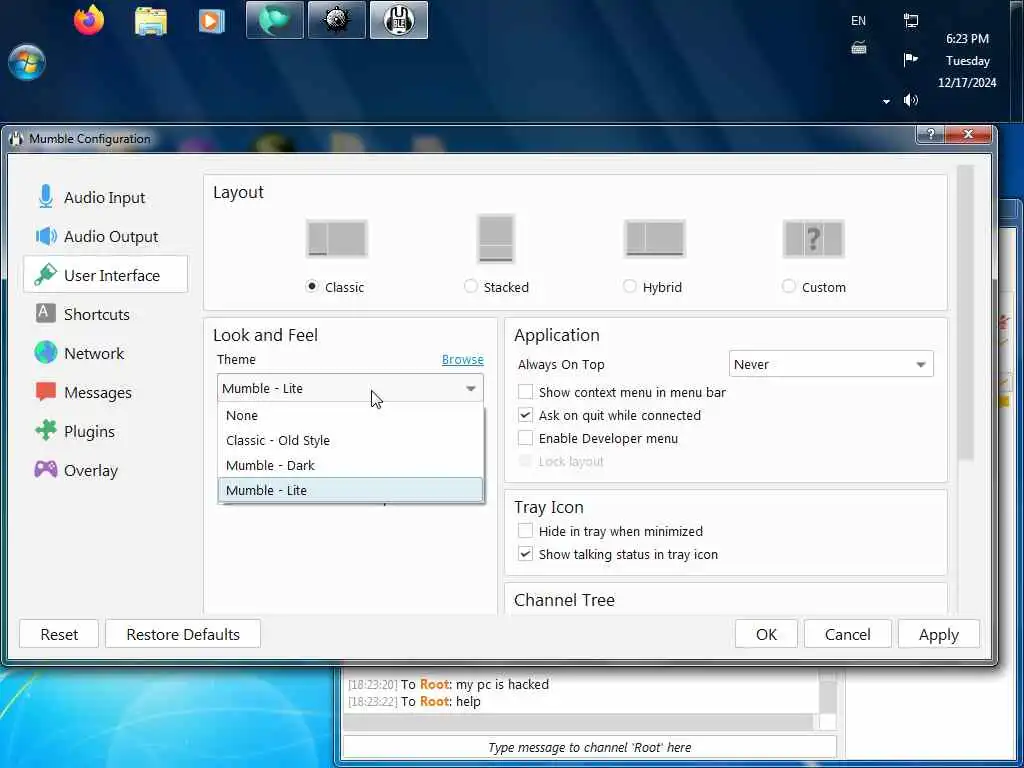Click the Browse theme link
Image resolution: width=1024 pixels, height=768 pixels.
(462, 359)
